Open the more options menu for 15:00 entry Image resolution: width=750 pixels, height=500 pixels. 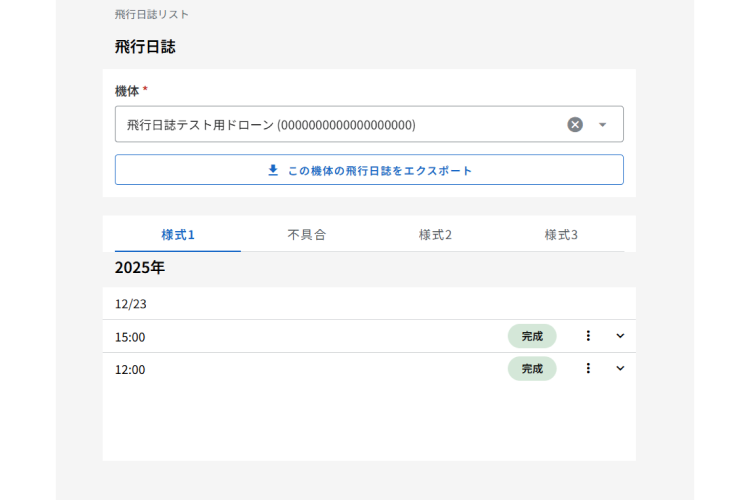pos(588,336)
